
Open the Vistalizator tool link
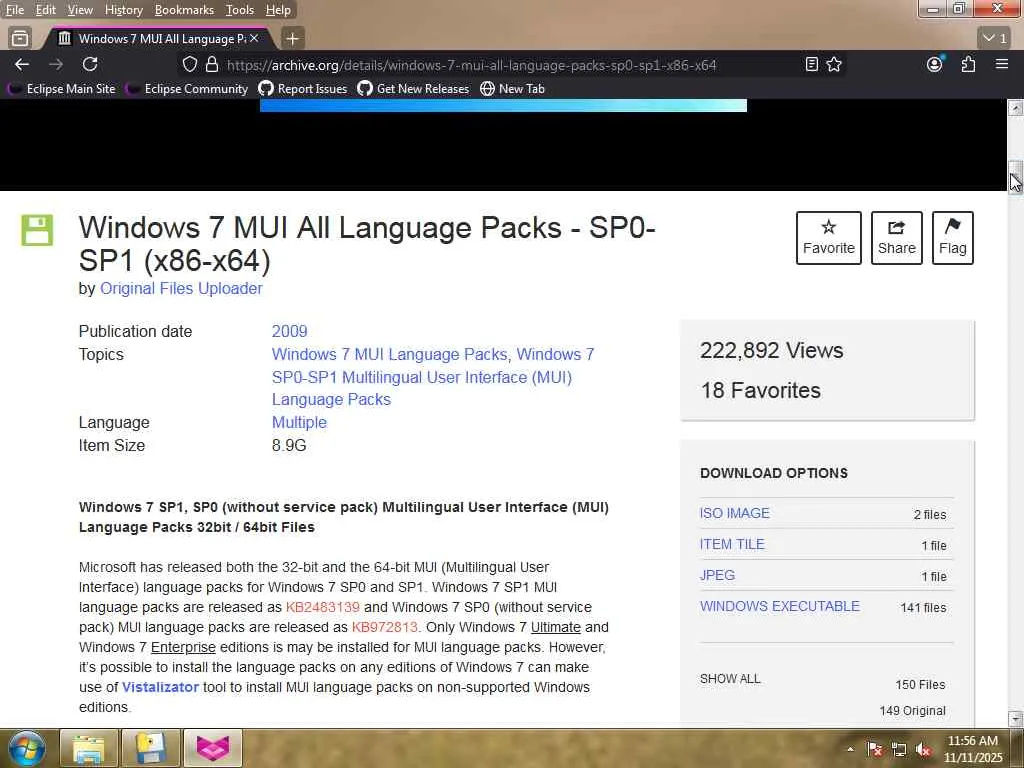tap(160, 687)
